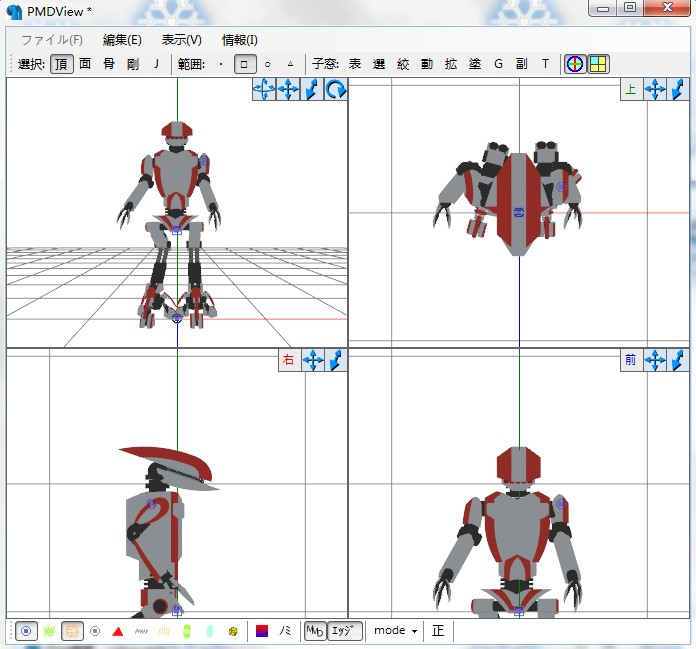Open the 副 sub-window

pyautogui.click(x=522, y=64)
